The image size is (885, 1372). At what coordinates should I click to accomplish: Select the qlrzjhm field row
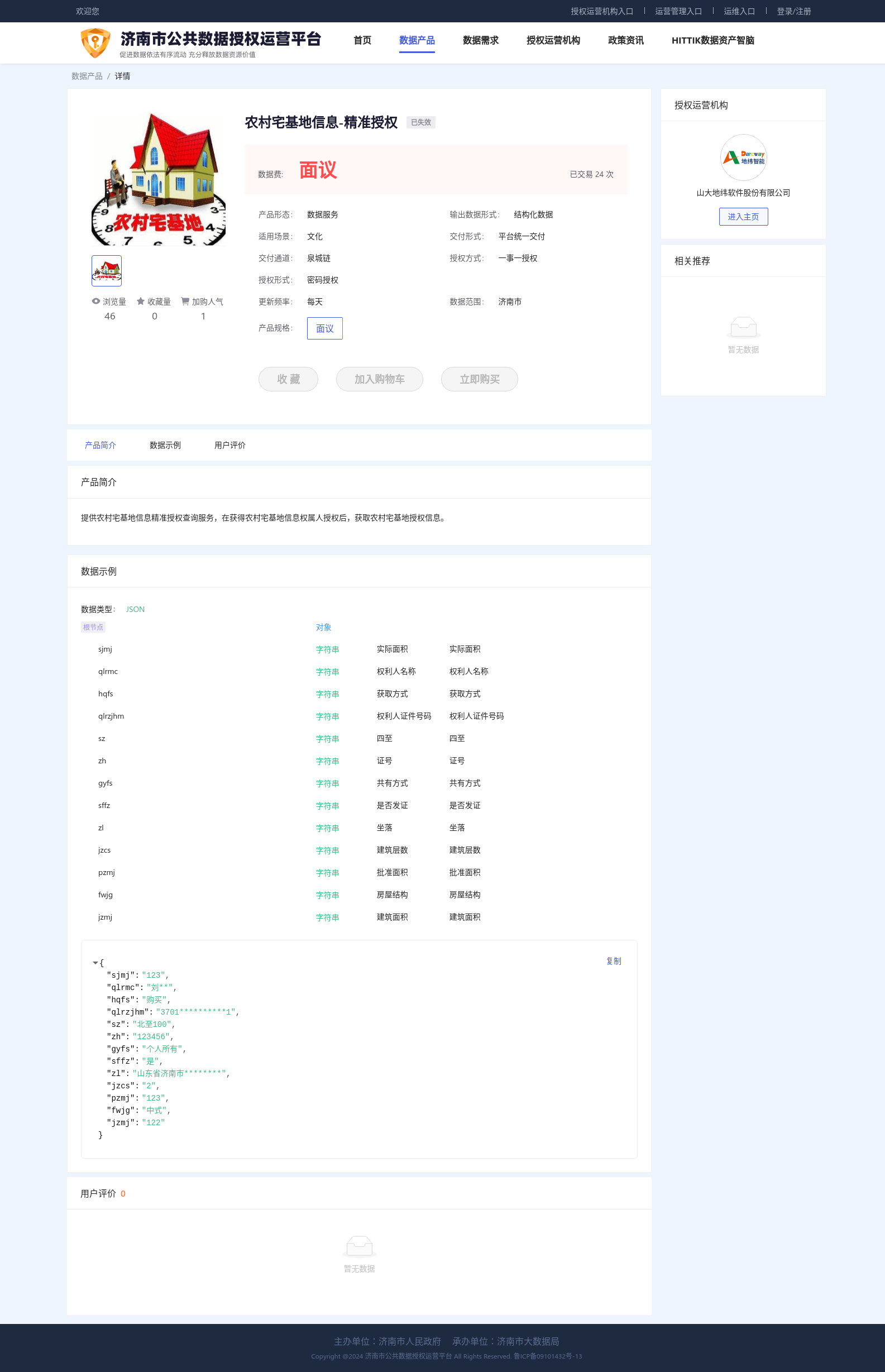click(x=359, y=716)
